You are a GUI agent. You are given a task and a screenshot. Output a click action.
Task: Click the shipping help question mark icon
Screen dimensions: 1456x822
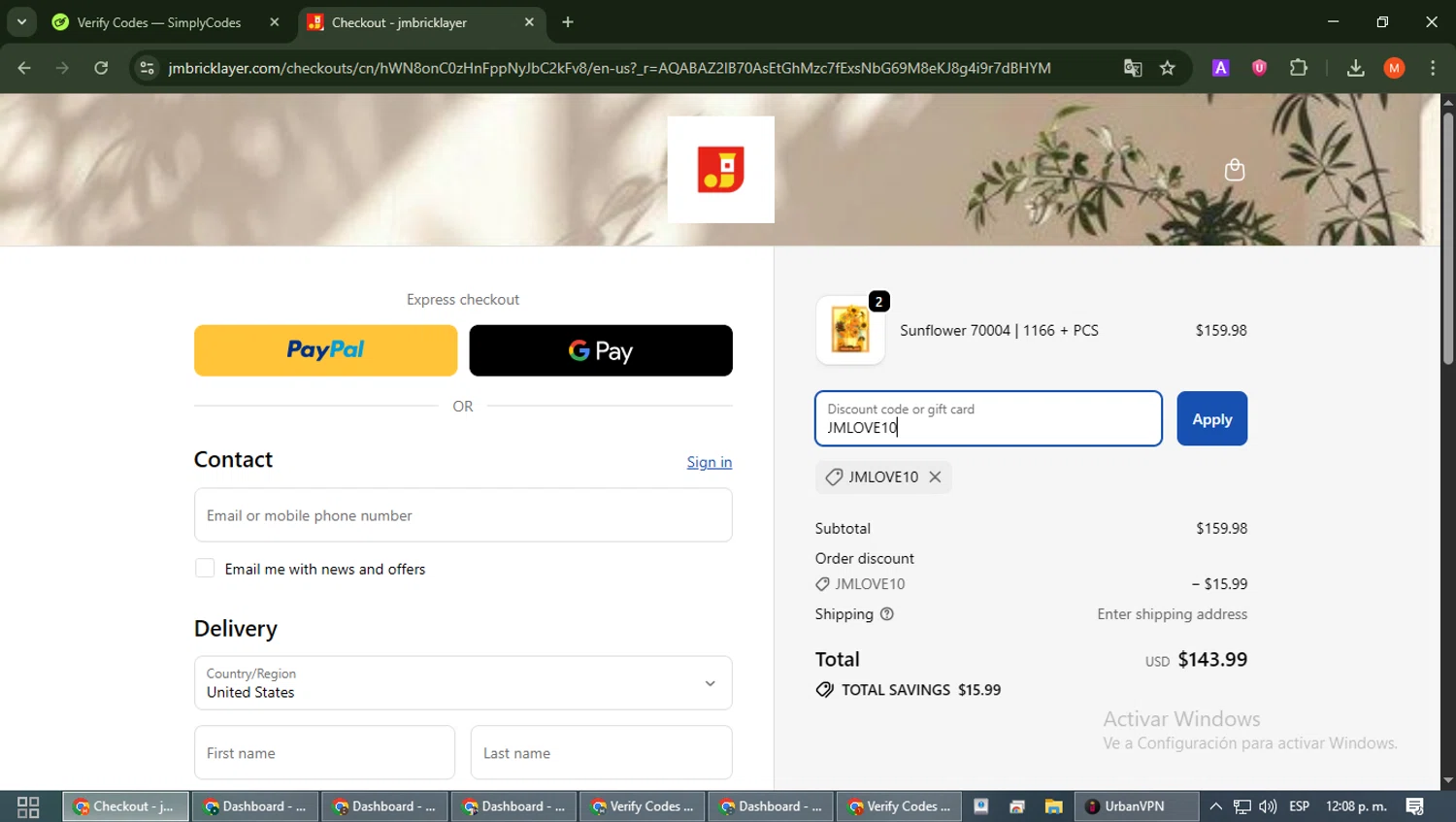point(886,614)
